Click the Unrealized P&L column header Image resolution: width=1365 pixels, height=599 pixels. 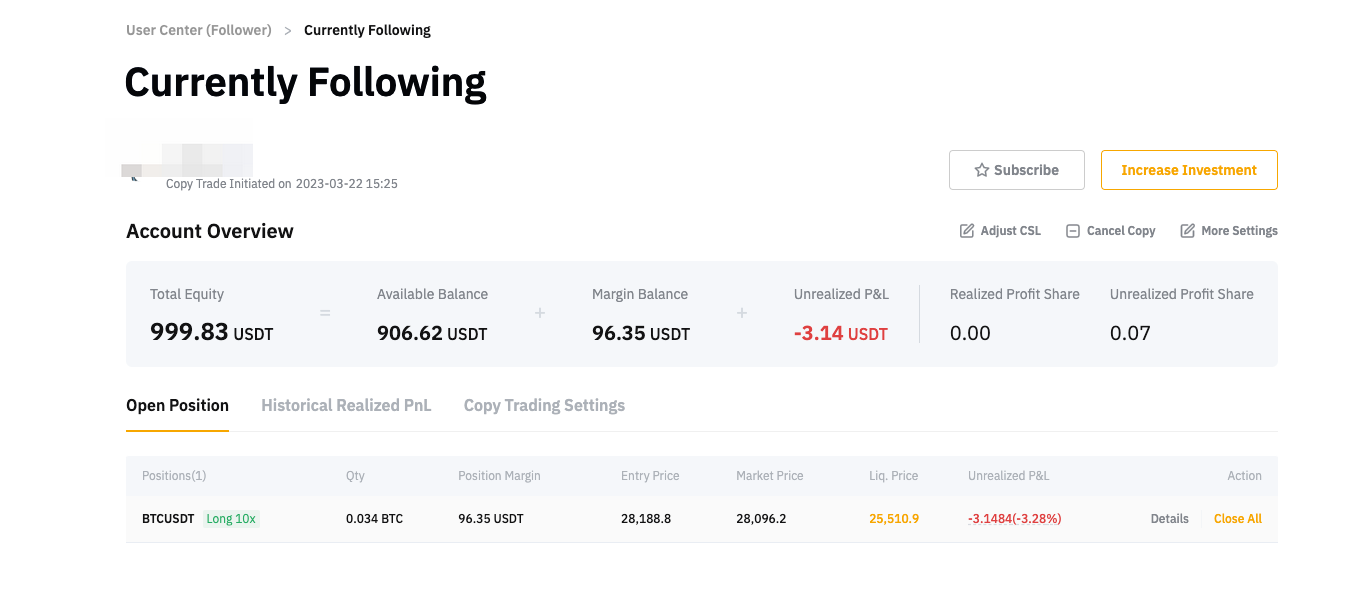pos(1009,476)
